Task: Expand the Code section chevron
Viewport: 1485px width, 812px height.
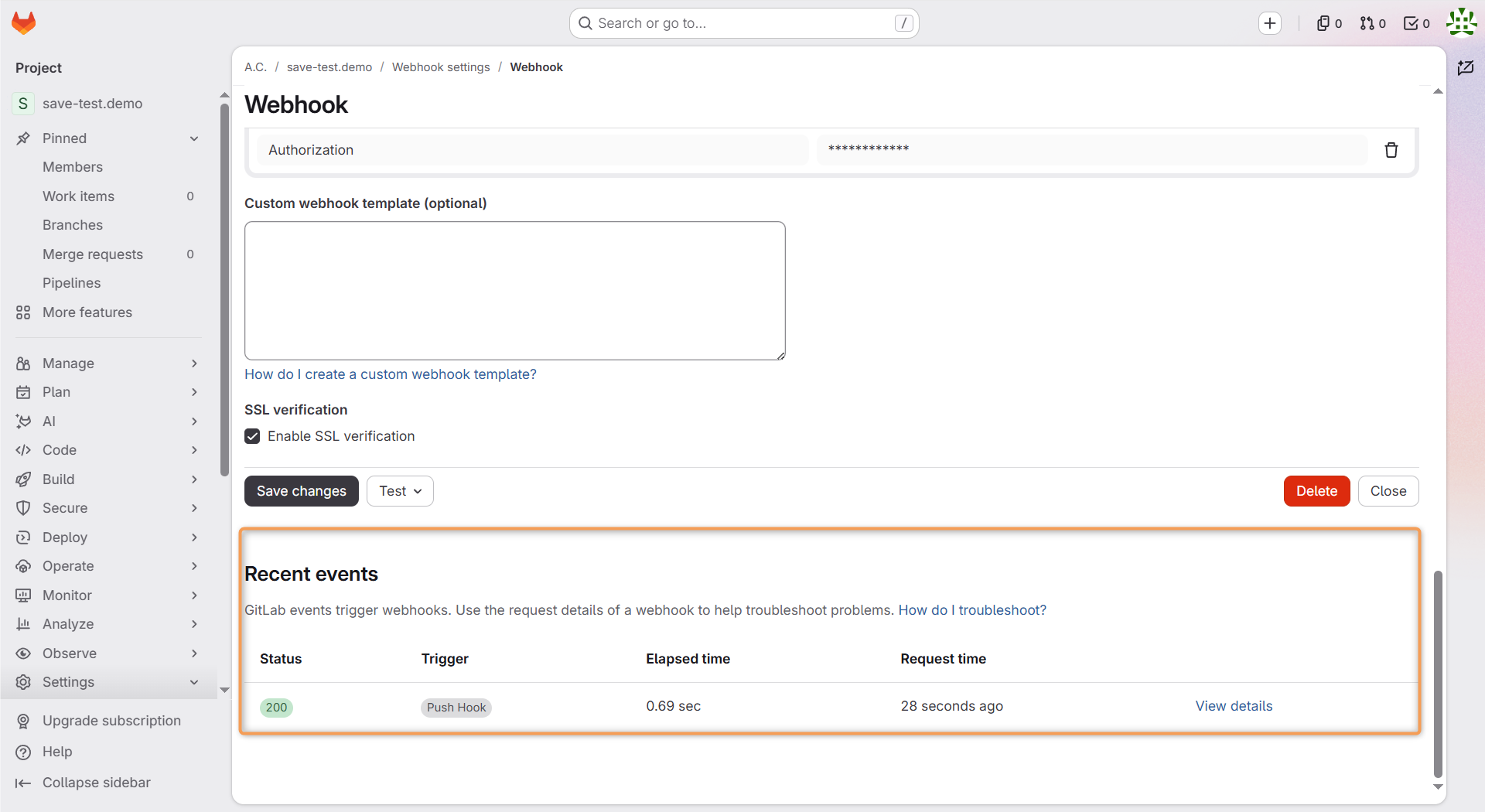Action: click(x=194, y=450)
